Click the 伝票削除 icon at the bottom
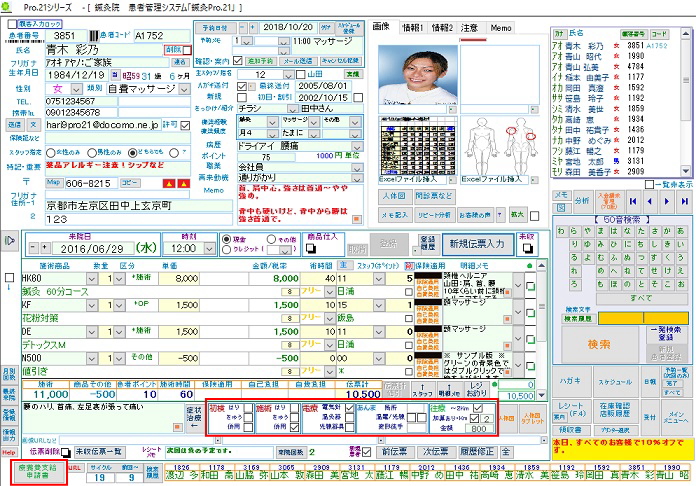The width and height of the screenshot is (696, 486). coord(65,452)
